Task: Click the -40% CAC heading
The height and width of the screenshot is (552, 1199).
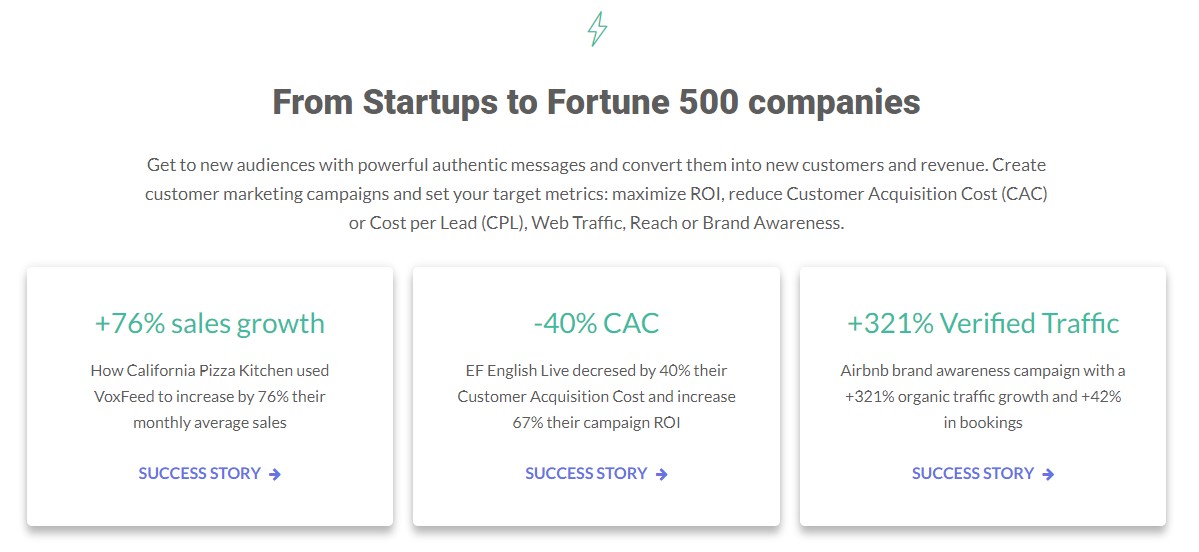Action: pyautogui.click(x=596, y=323)
